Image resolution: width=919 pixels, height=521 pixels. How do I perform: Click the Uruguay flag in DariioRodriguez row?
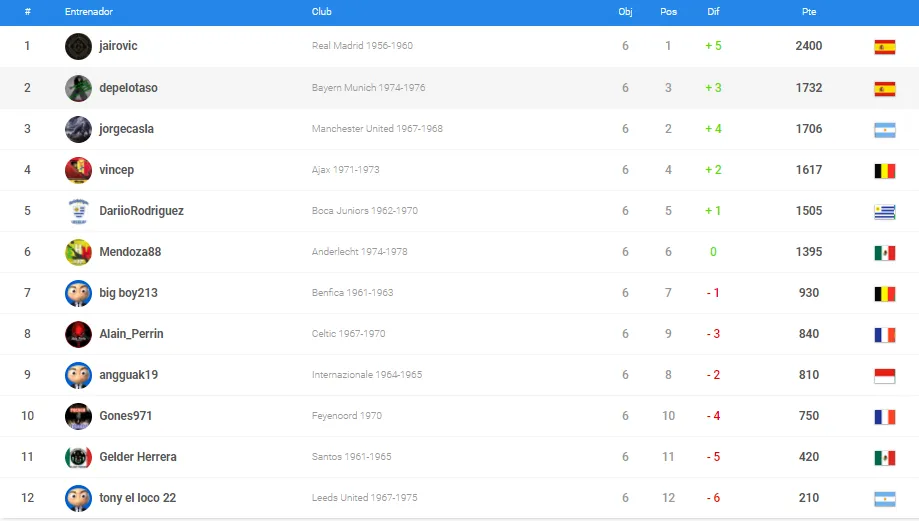[x=884, y=211]
